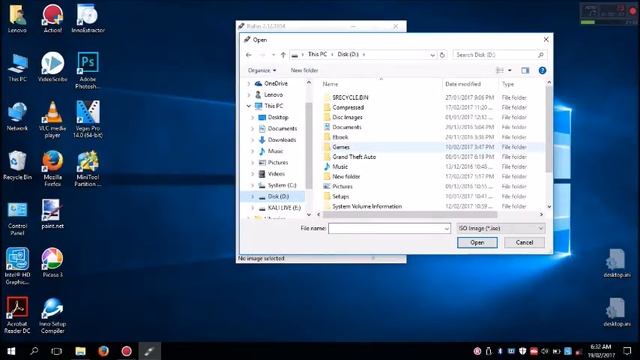Image resolution: width=640 pixels, height=360 pixels.
Task: Click the Search Disk (D:) box
Action: pos(500,55)
